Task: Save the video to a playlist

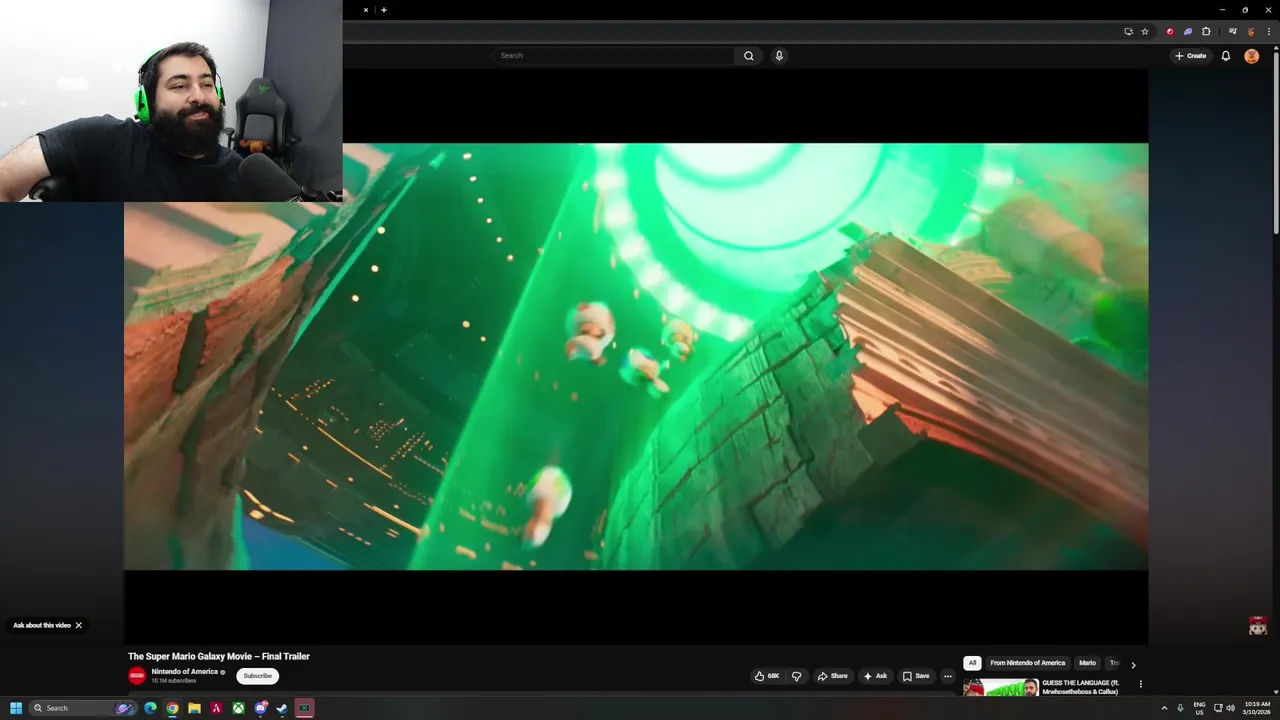Action: click(916, 676)
